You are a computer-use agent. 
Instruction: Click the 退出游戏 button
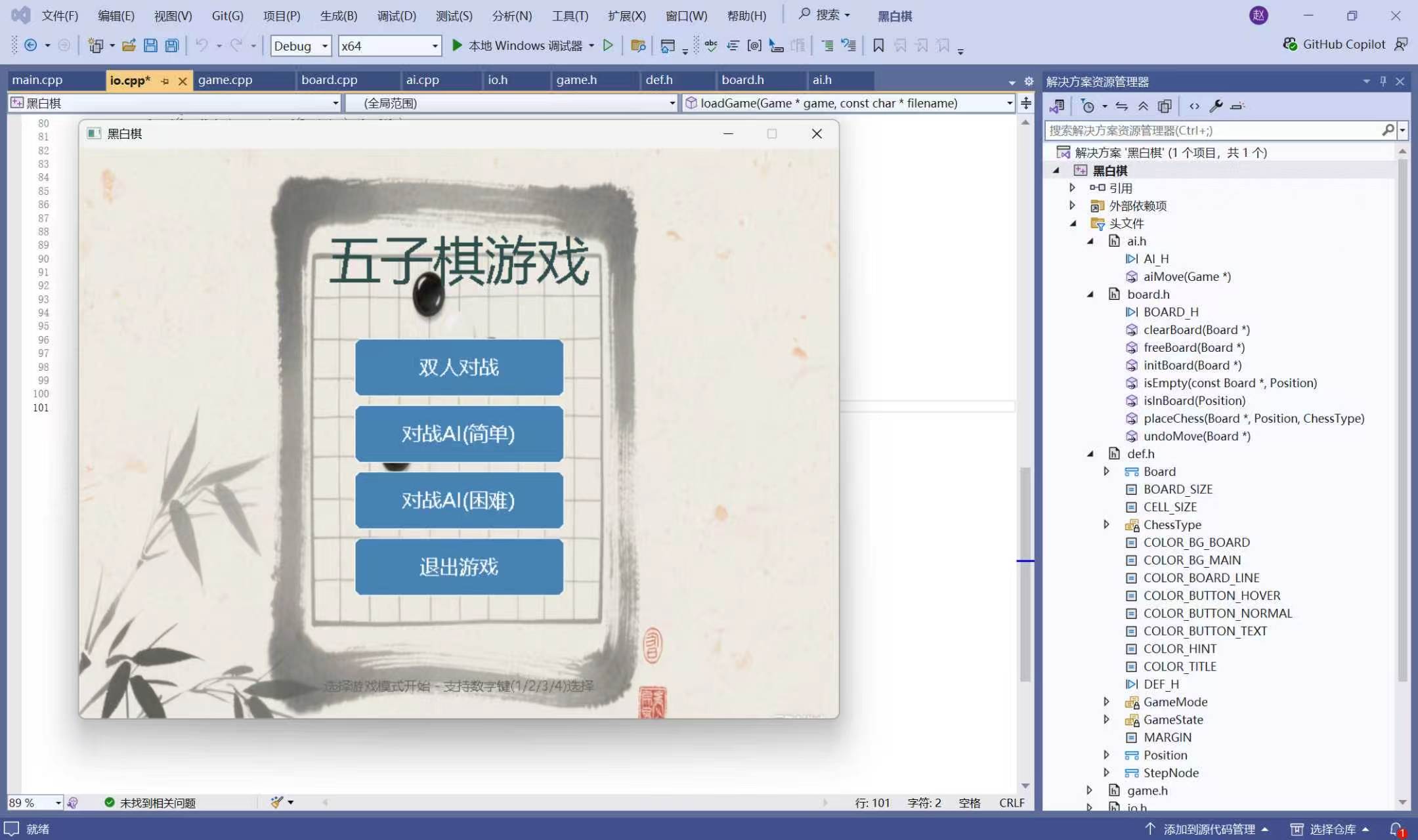[459, 566]
